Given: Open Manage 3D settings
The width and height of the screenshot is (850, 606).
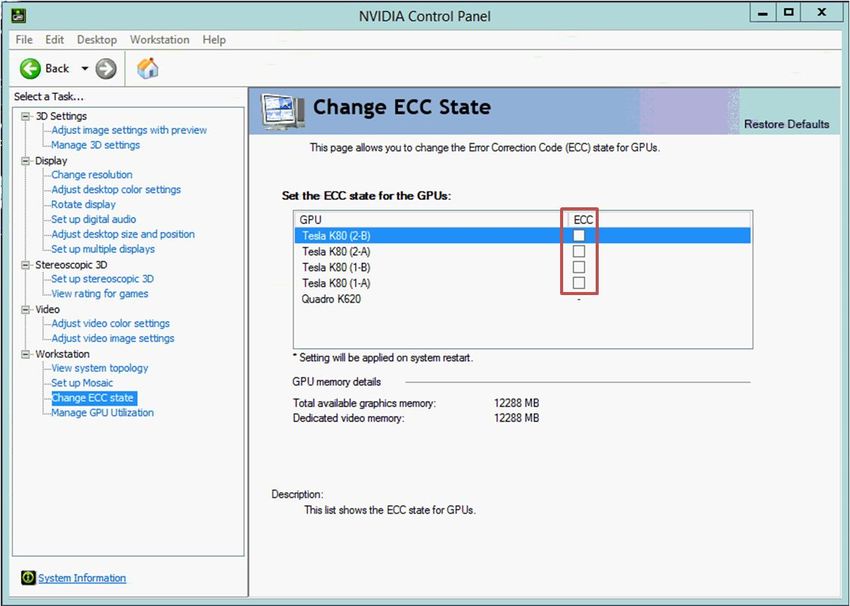Looking at the screenshot, I should tap(95, 145).
